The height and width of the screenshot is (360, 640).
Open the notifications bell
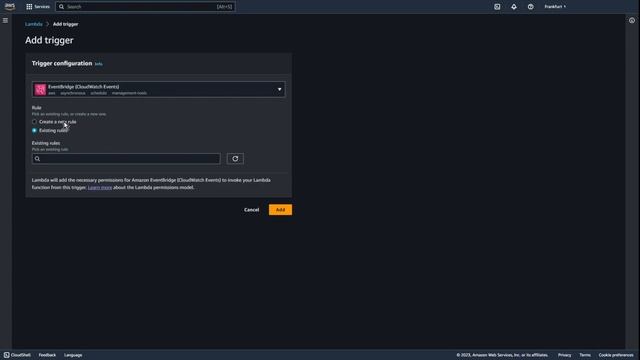pos(514,7)
